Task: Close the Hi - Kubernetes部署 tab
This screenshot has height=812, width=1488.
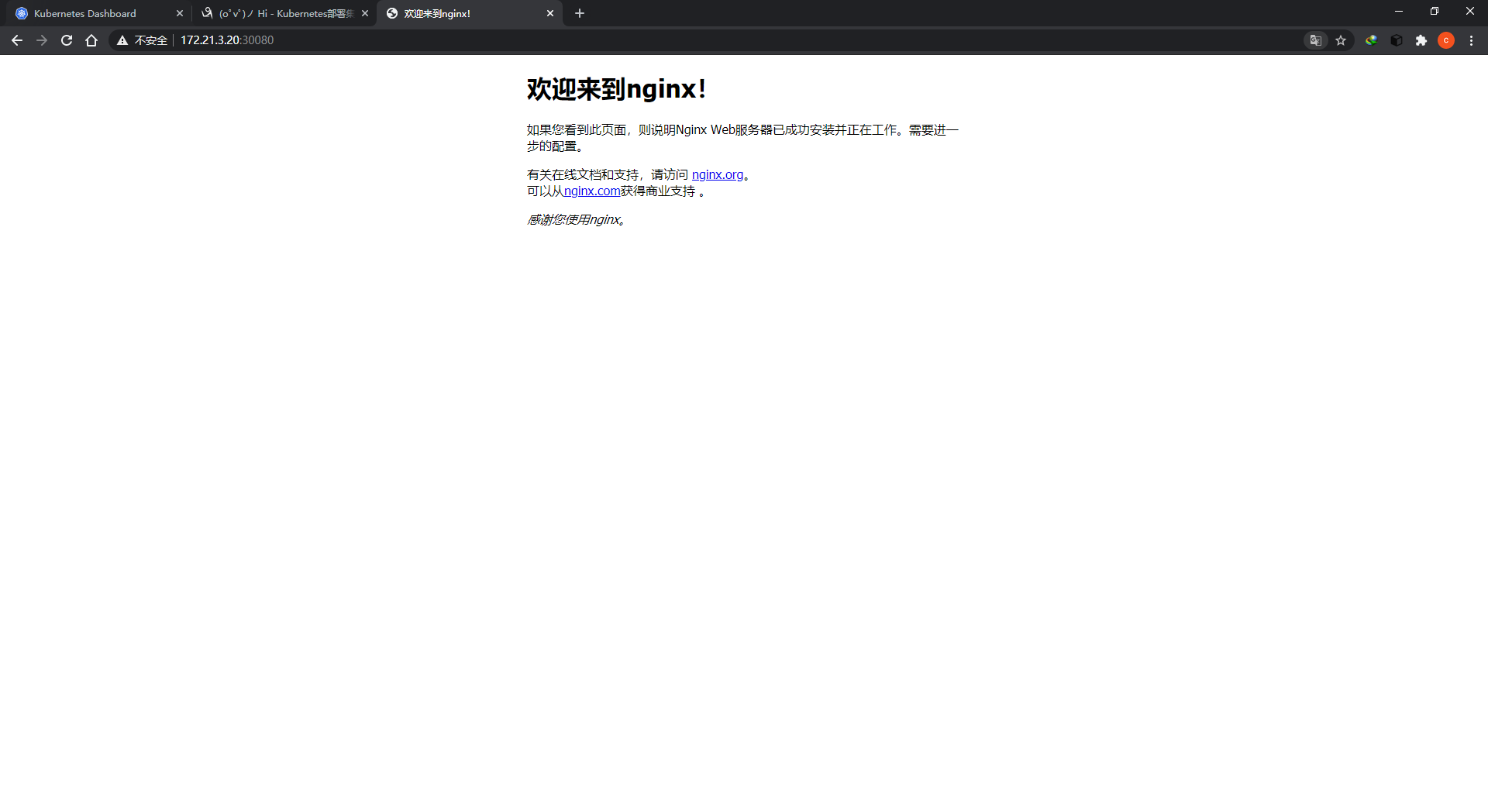Action: coord(365,13)
